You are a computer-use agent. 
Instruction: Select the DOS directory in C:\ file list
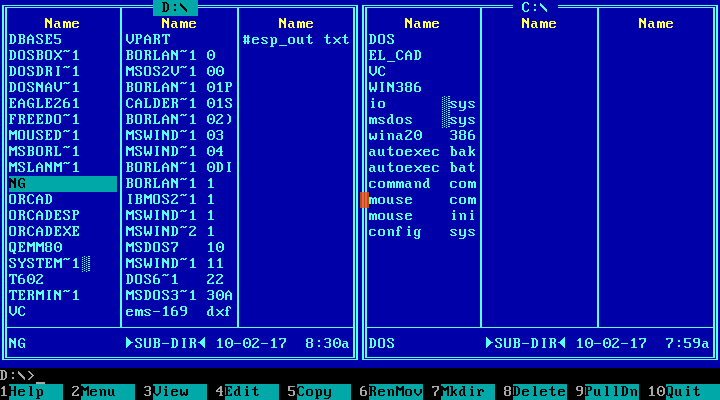382,39
